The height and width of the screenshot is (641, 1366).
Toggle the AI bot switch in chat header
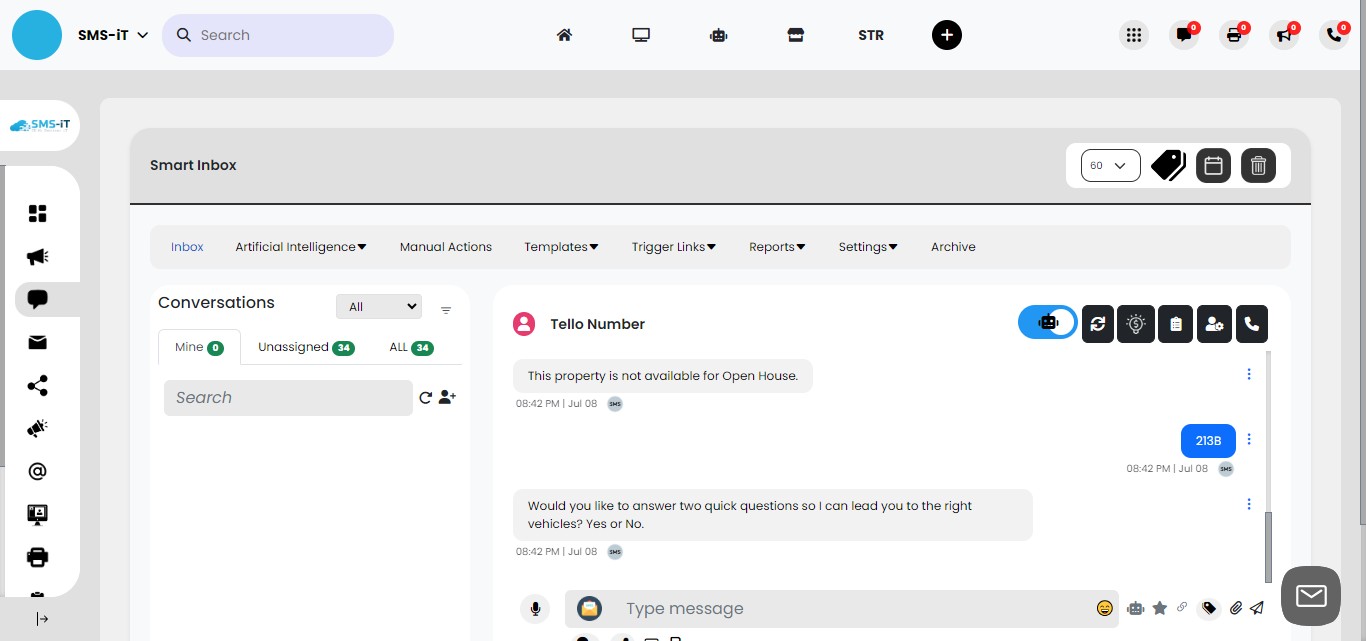point(1047,323)
